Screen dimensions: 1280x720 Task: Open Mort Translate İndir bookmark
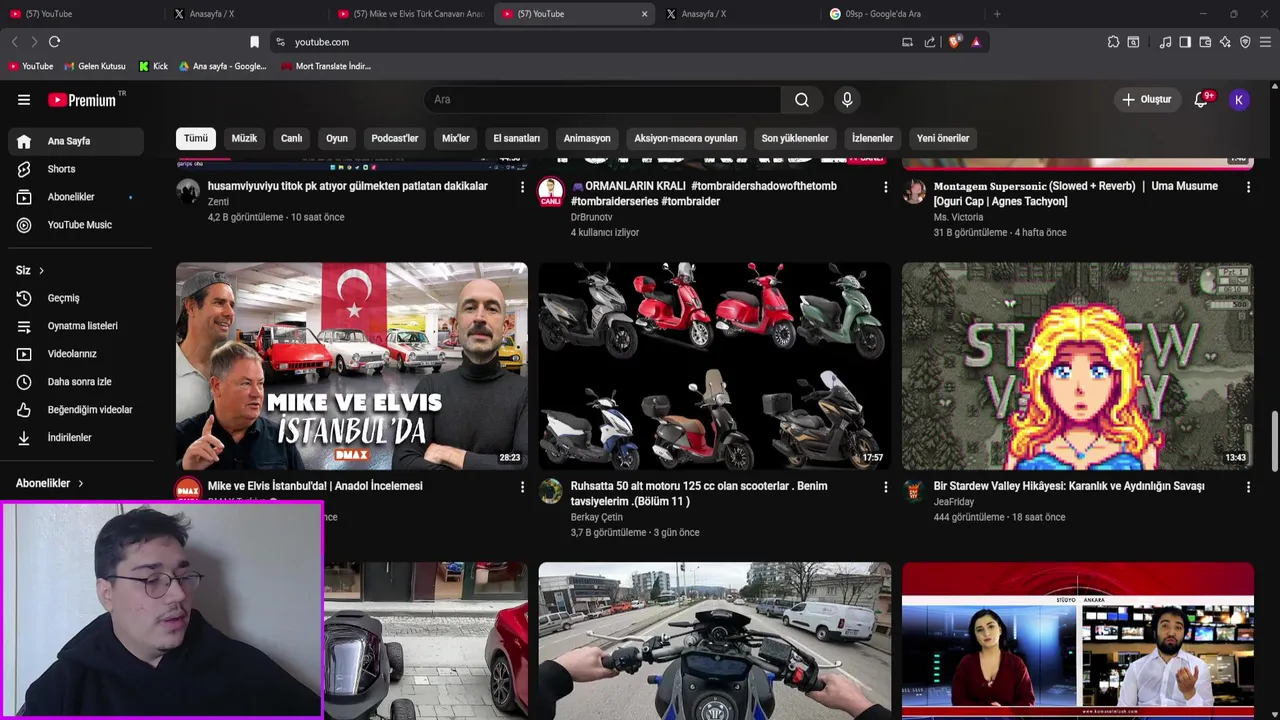(326, 66)
